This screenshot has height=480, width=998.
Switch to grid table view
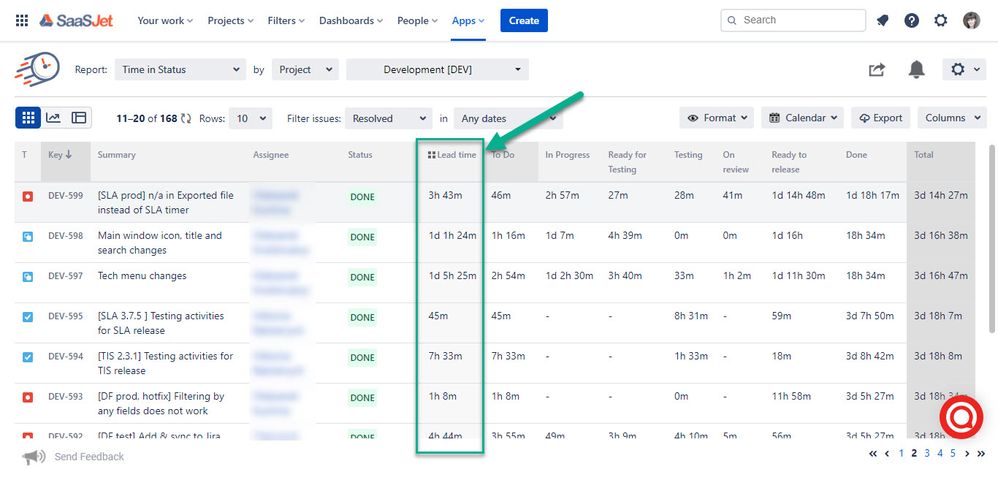(28, 118)
